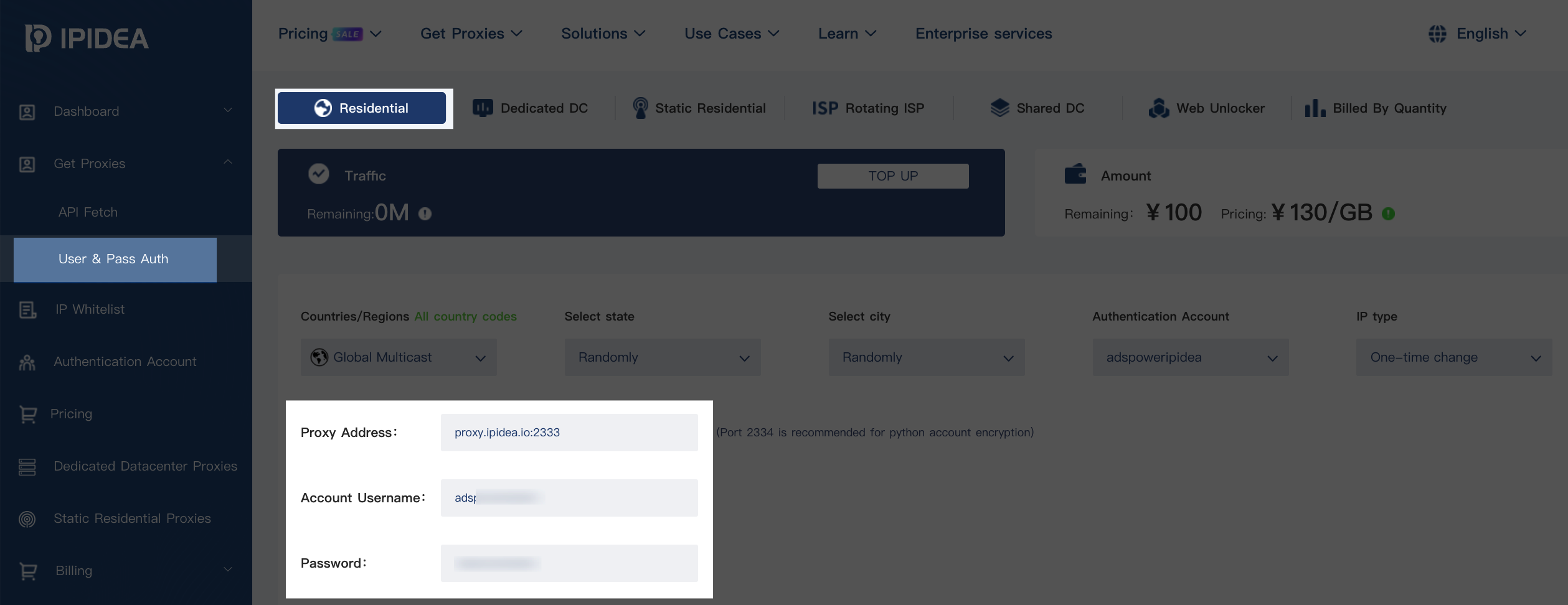Select the Residential proxy type
The width and height of the screenshot is (1568, 605).
pyautogui.click(x=363, y=108)
